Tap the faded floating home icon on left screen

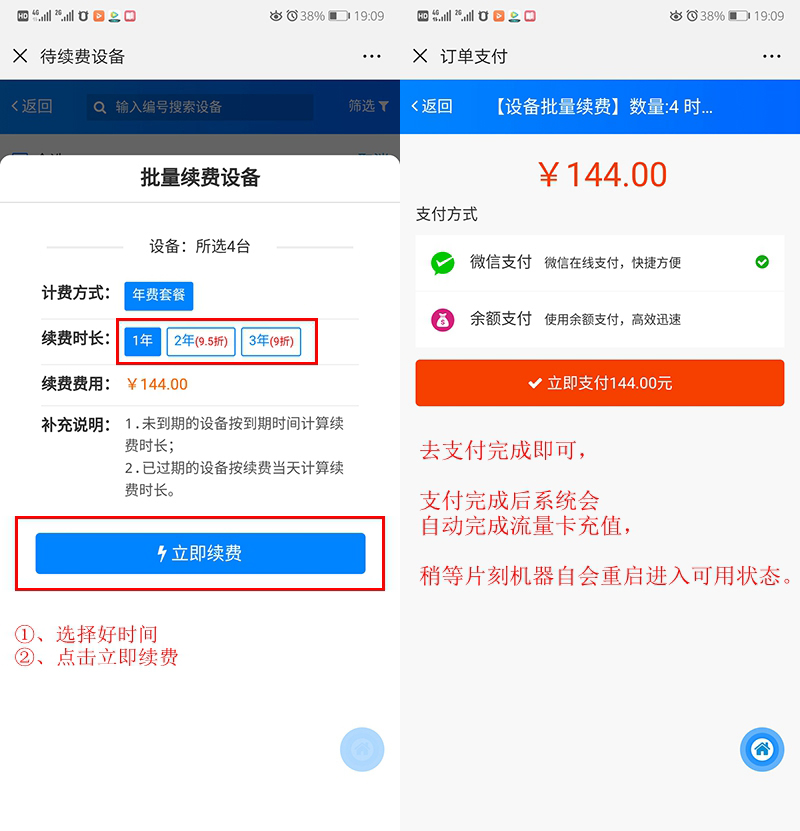point(362,749)
